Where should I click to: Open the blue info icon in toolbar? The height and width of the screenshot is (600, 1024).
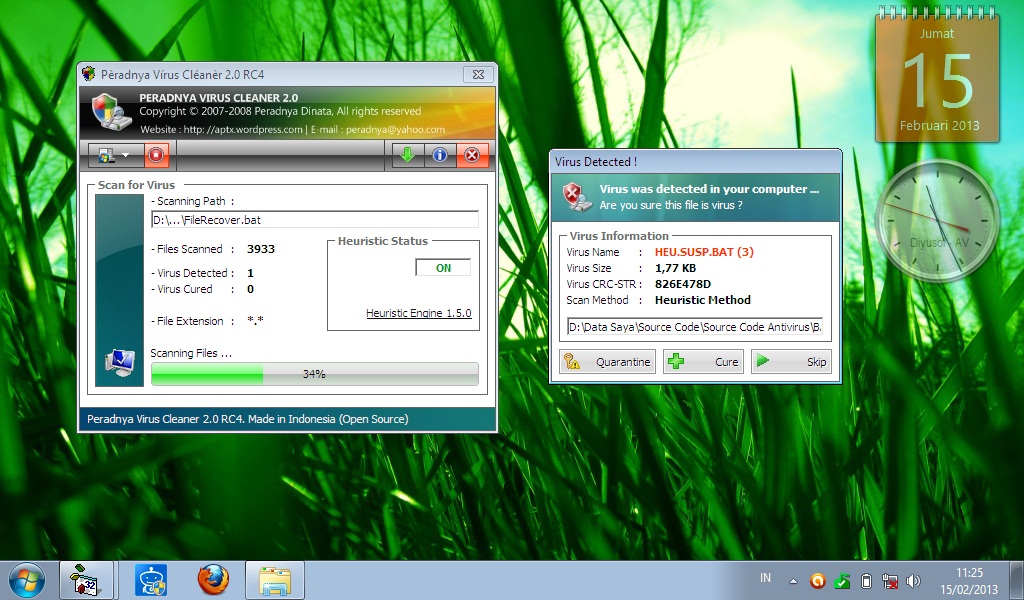pos(440,155)
